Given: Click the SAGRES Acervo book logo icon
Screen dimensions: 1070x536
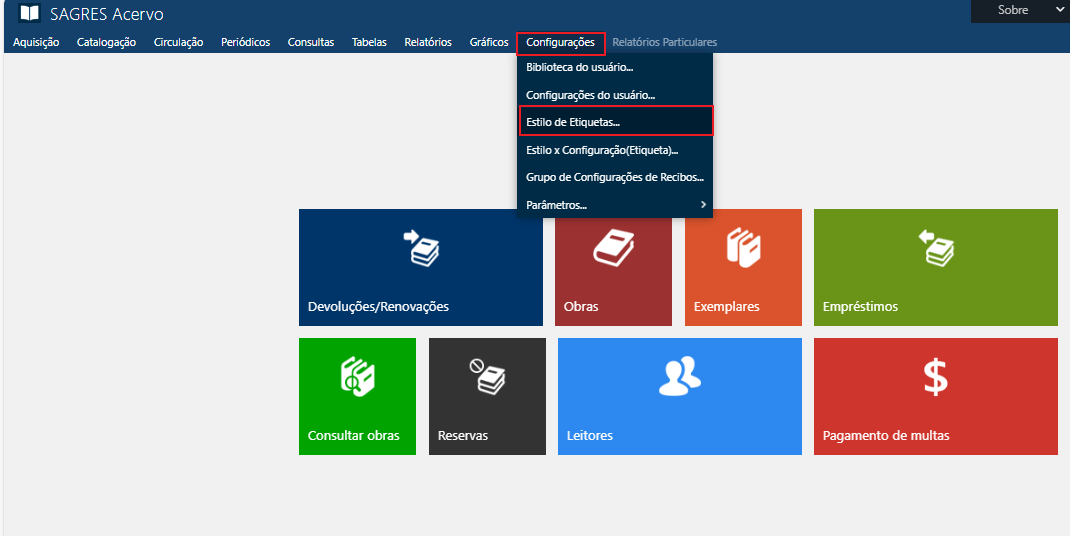Looking at the screenshot, I should (30, 14).
